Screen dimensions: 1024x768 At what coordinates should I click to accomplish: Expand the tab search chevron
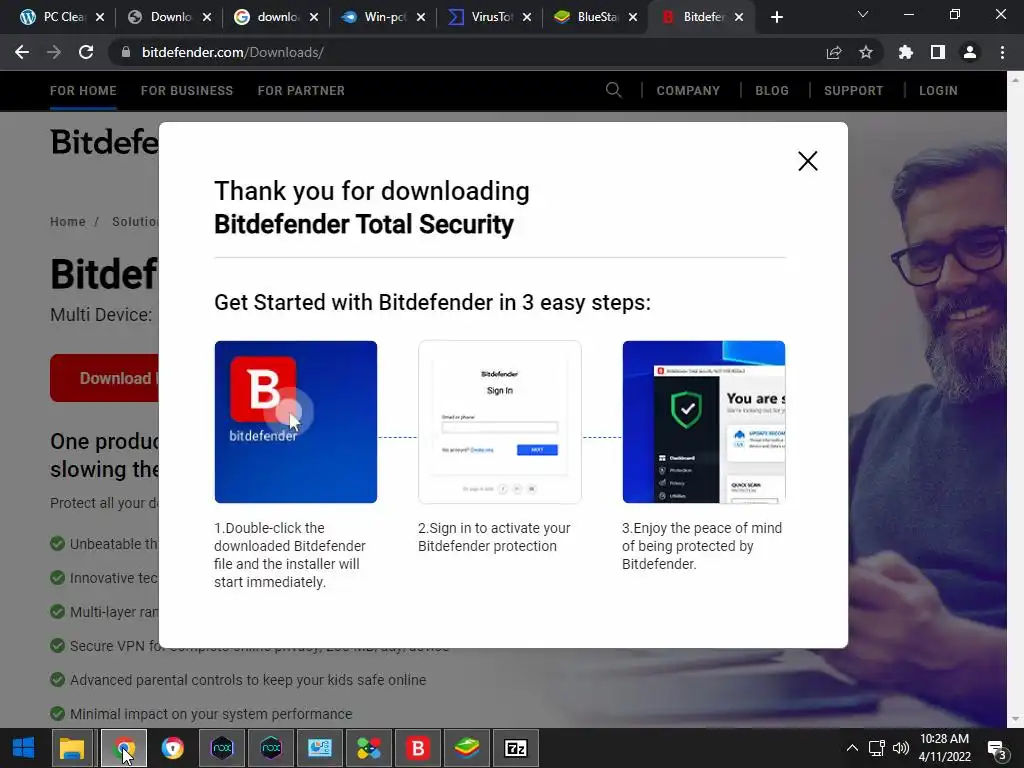[863, 14]
